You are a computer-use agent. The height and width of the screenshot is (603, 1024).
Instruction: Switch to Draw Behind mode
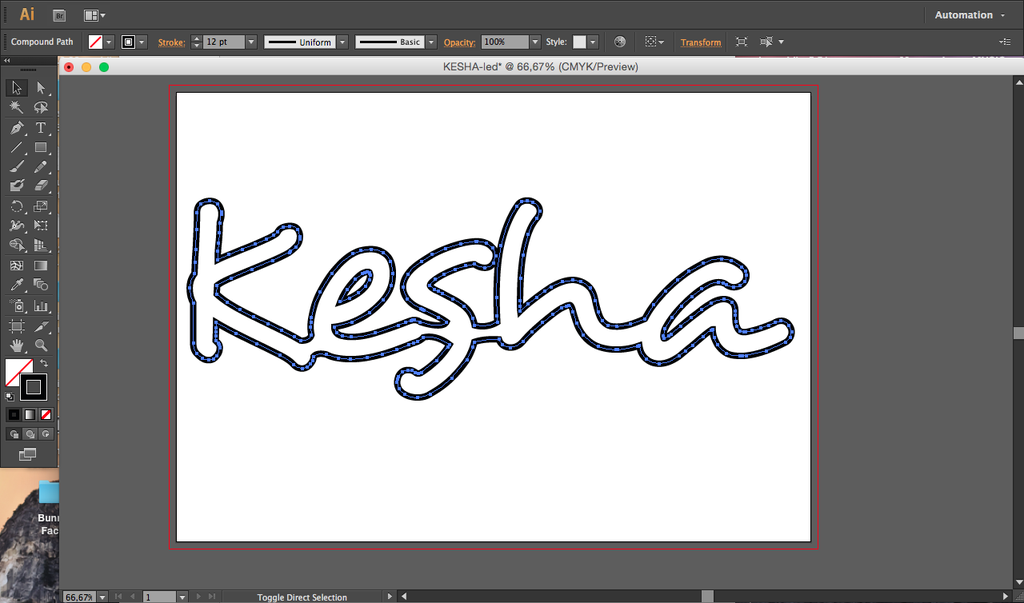coord(30,434)
